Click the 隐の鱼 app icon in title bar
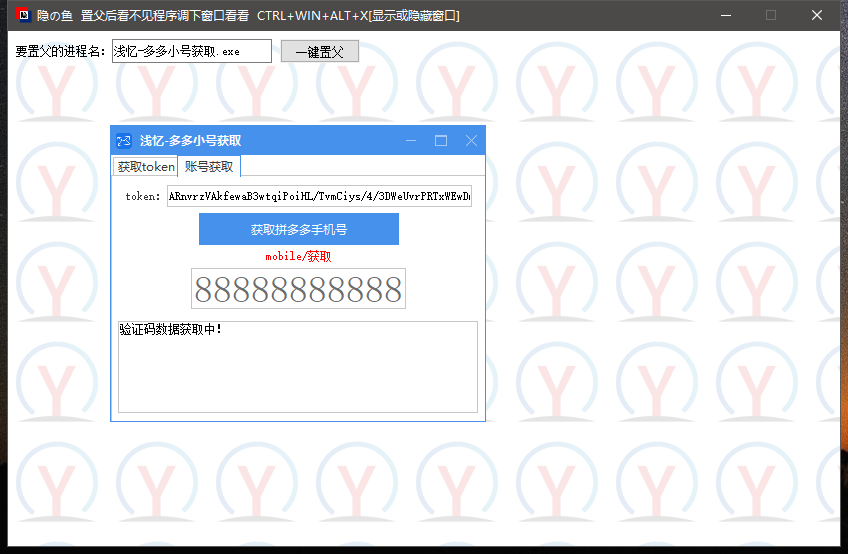848x554 pixels. point(23,15)
